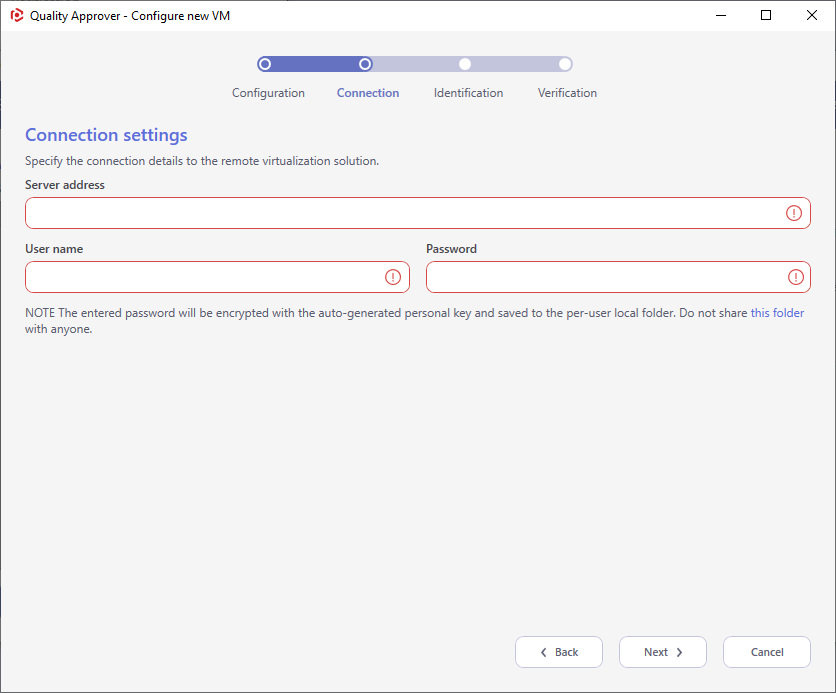
Task: Click the User name error warning icon
Action: 393,277
